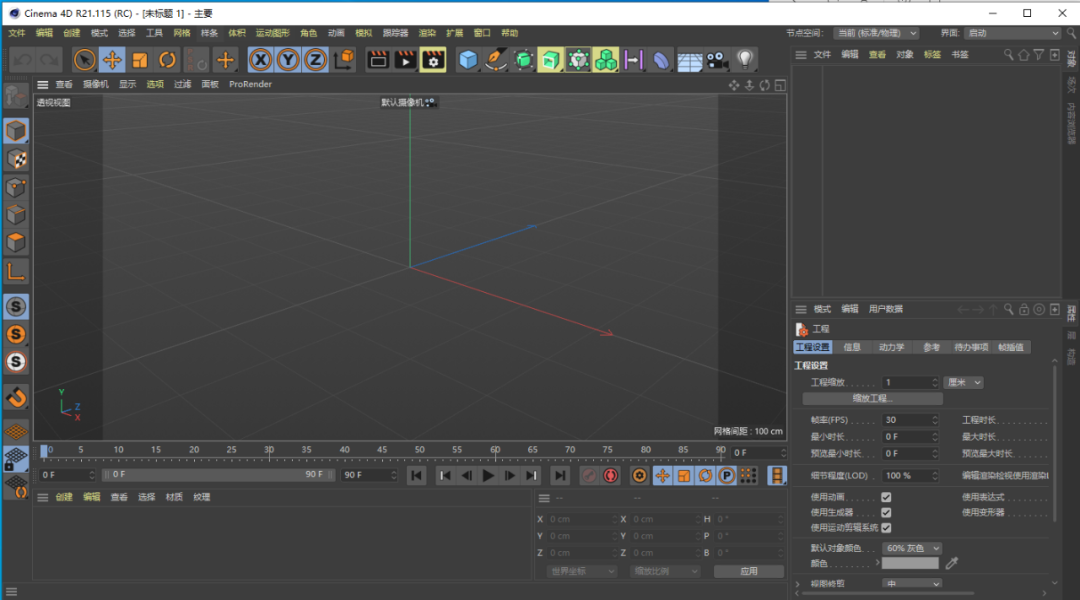This screenshot has width=1080, height=600.
Task: Pick color with the eyedropper icon
Action: tap(952, 563)
